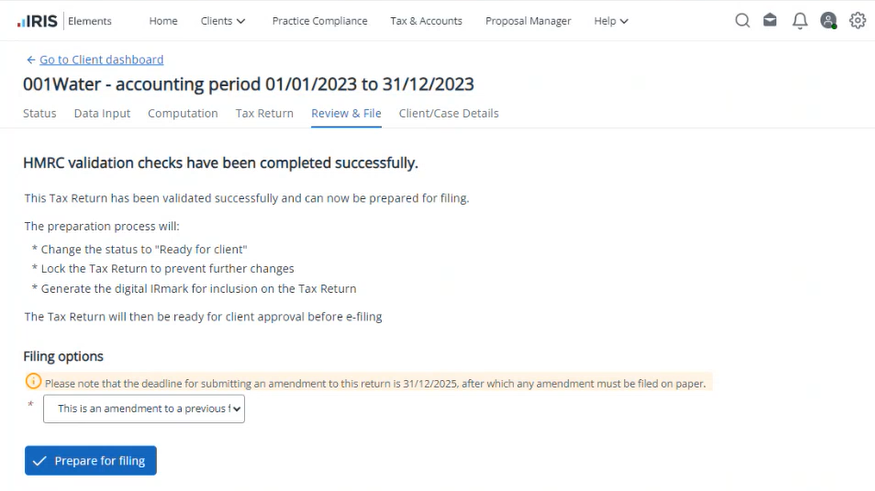Switch to the Computation tab
This screenshot has height=491, width=875.
tap(183, 114)
